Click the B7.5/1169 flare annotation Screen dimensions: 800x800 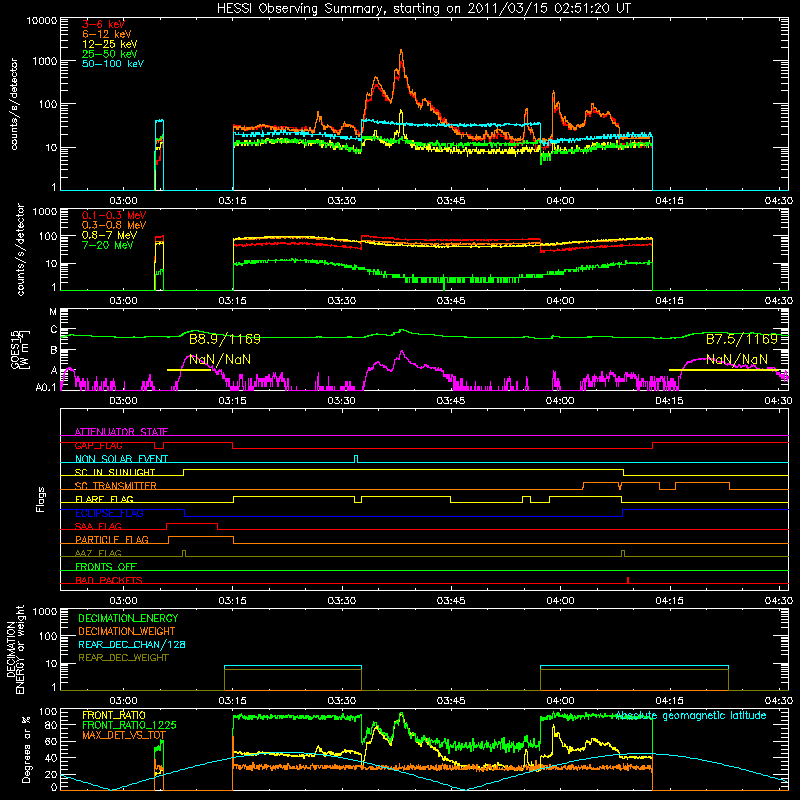(x=742, y=339)
